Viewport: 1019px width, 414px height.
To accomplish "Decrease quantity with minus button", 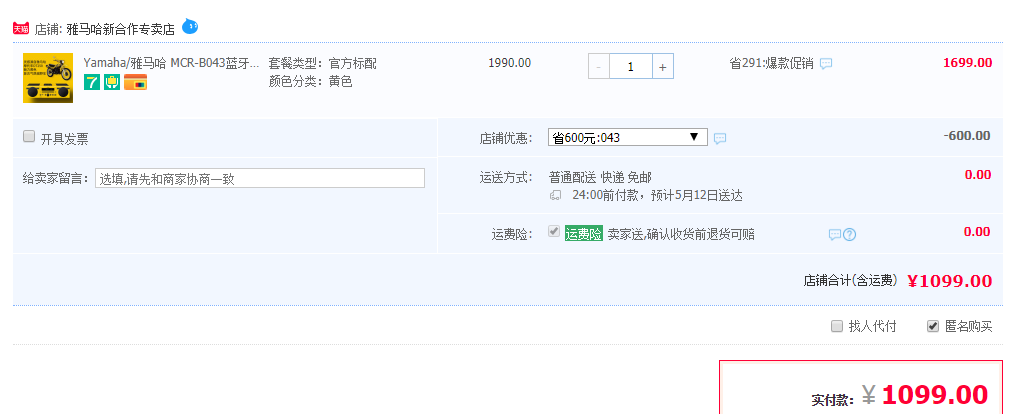I will 599,66.
